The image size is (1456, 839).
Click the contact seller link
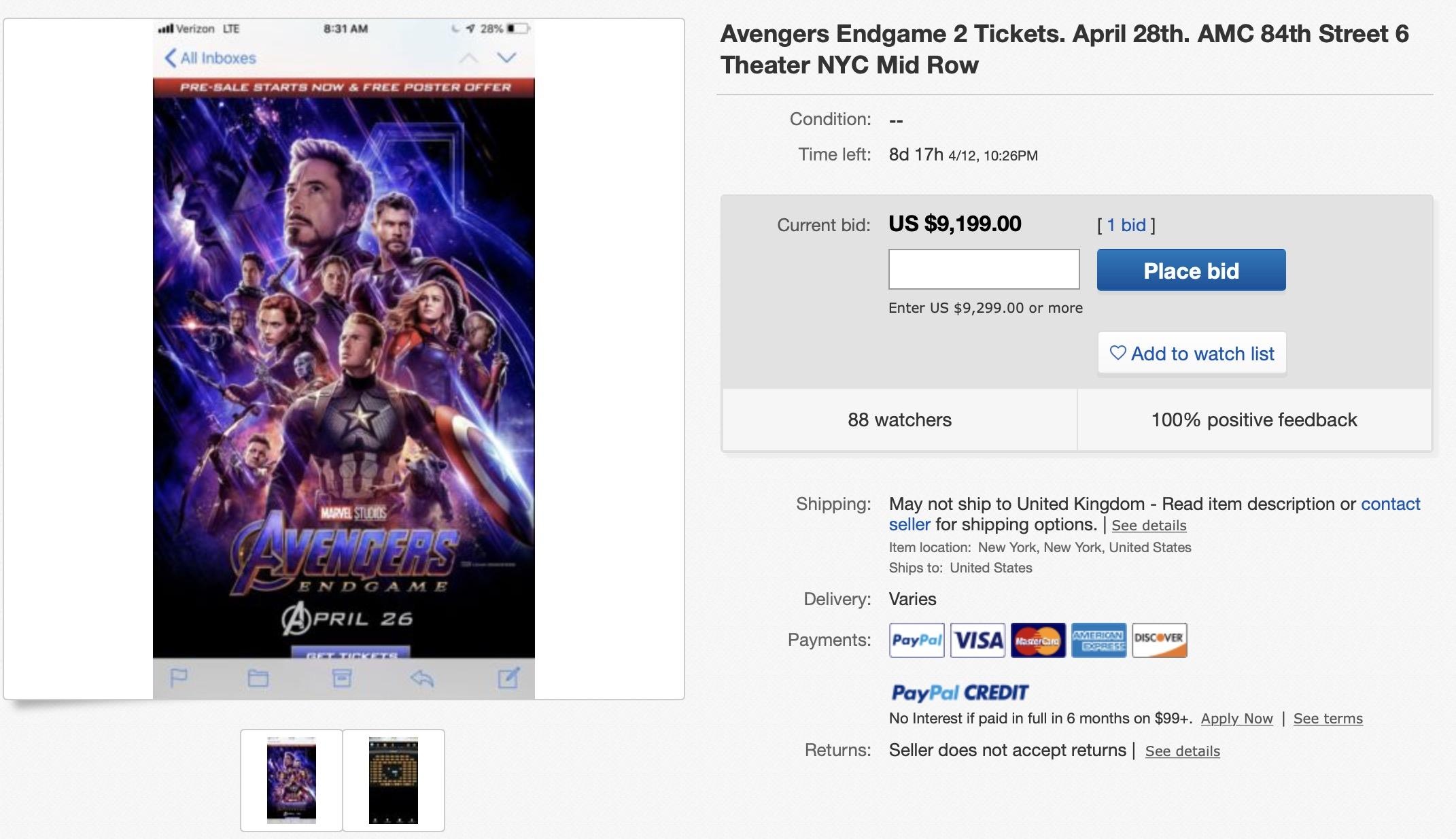tap(1391, 504)
